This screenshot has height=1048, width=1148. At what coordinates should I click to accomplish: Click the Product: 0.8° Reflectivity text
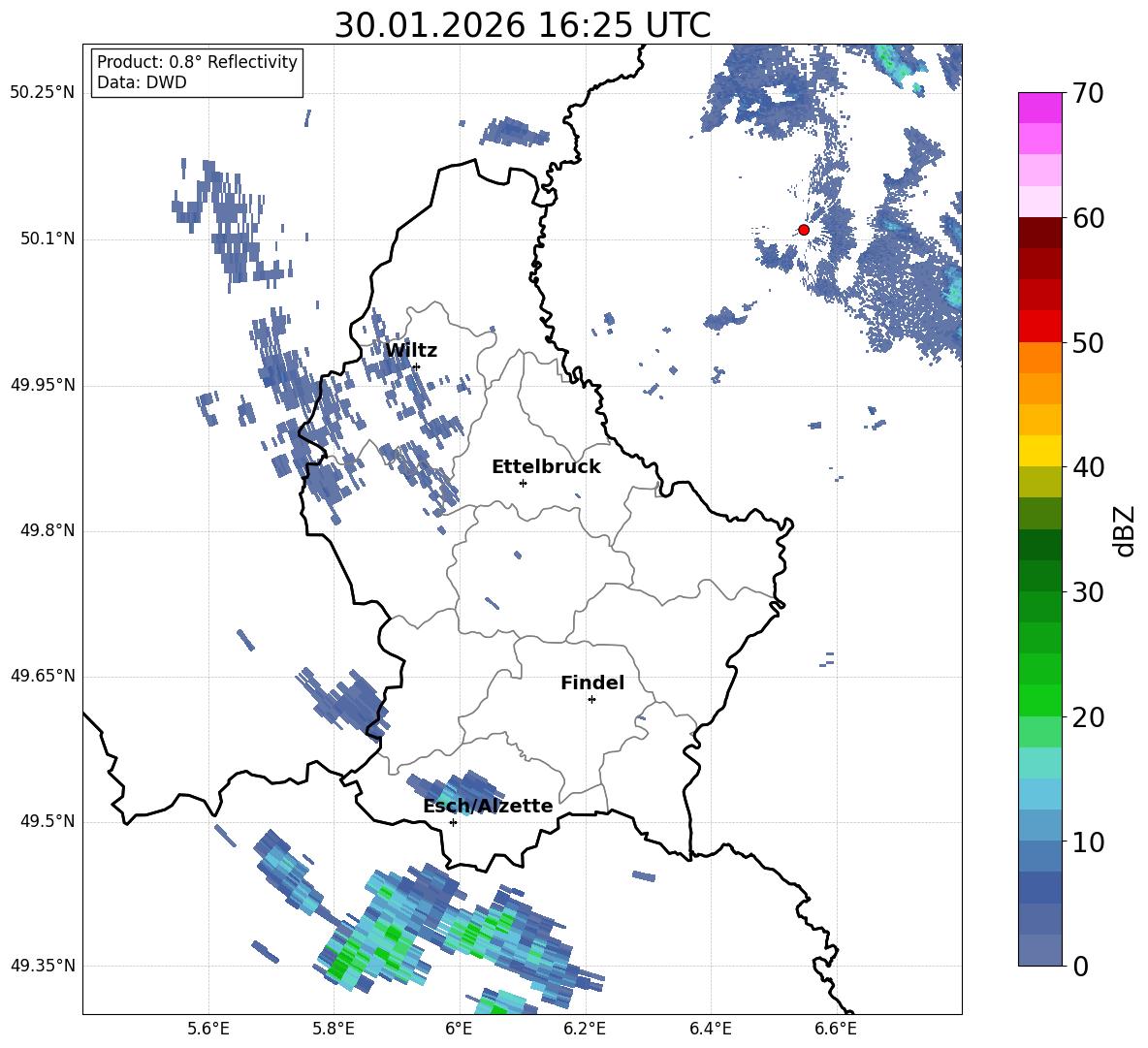coord(197,62)
